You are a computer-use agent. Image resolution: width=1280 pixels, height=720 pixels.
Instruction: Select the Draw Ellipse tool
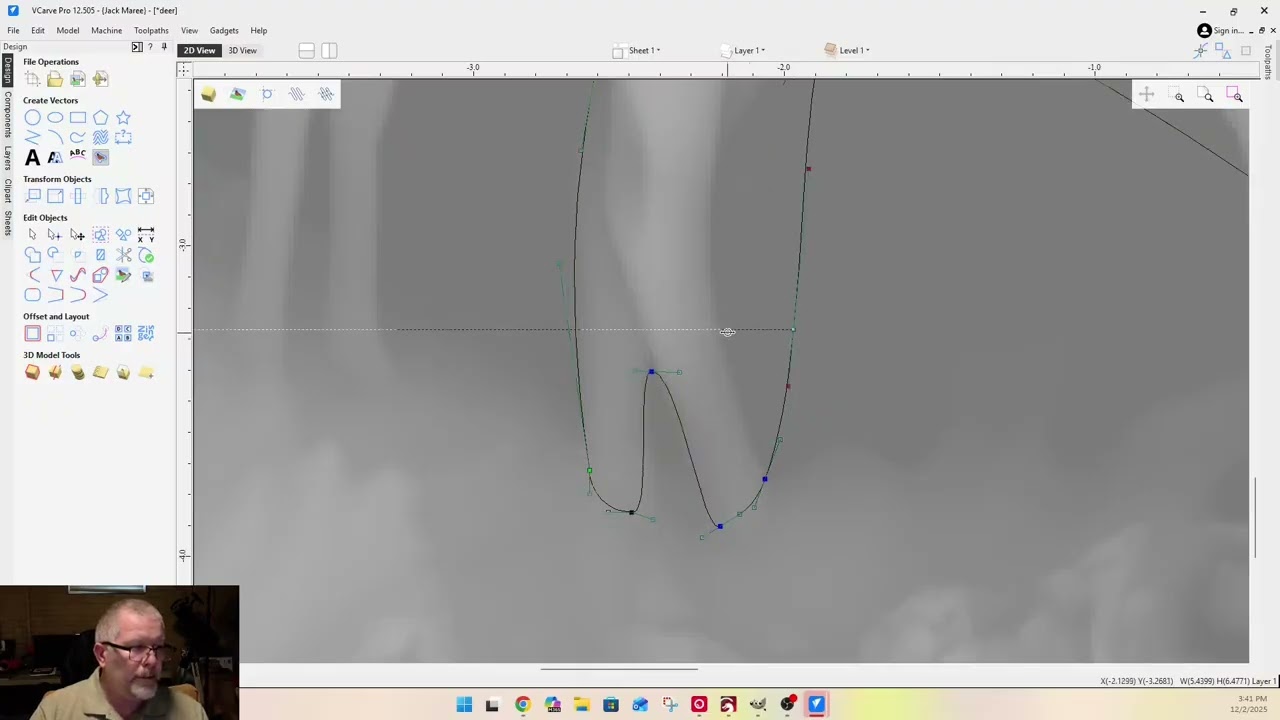(55, 118)
